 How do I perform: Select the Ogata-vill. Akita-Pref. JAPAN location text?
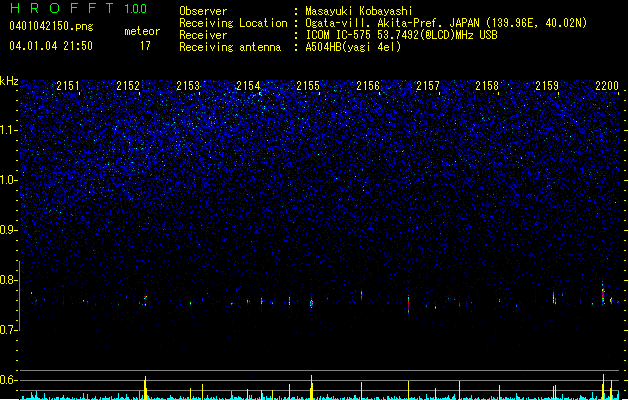(446, 23)
